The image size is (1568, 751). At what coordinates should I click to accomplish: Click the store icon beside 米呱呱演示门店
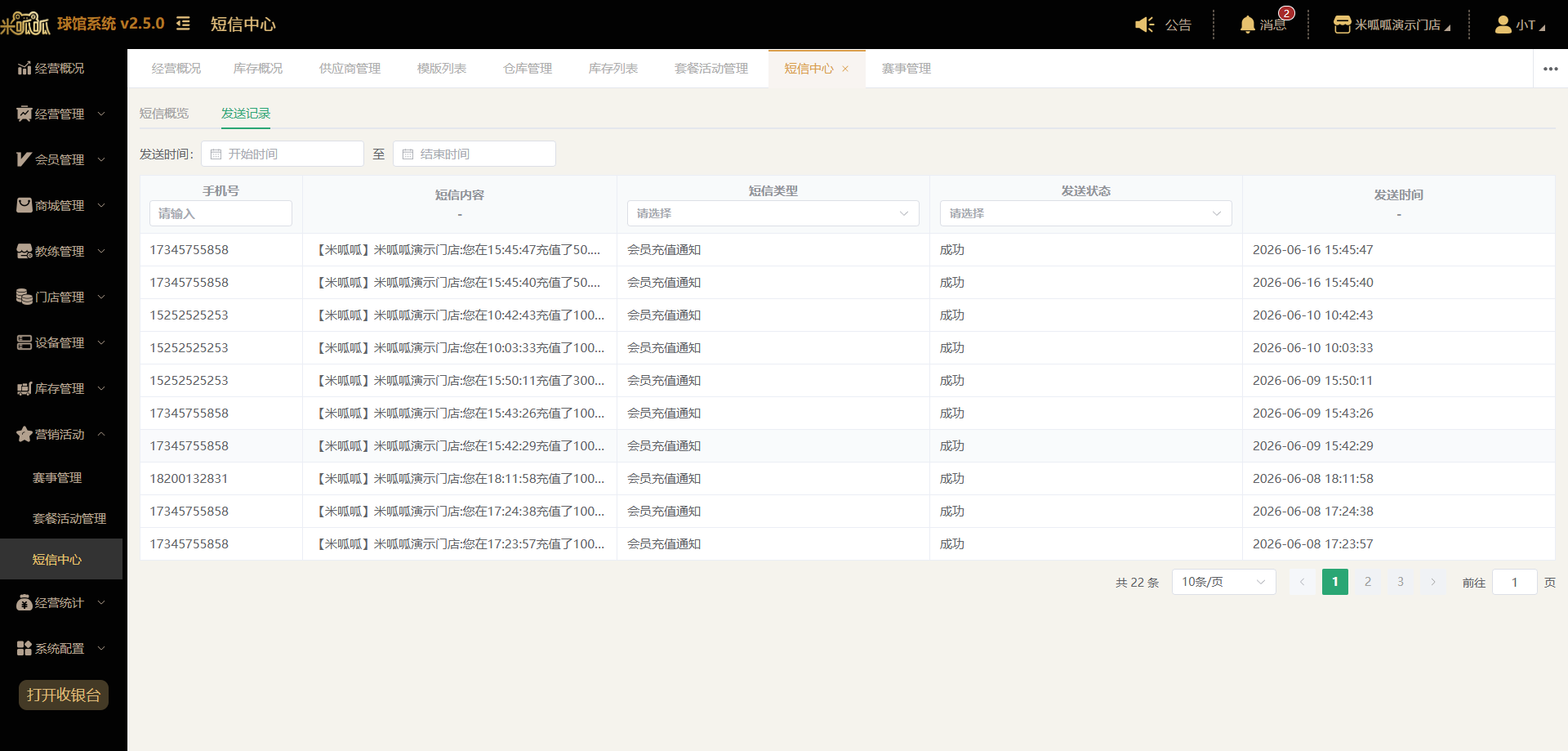pyautogui.click(x=1342, y=25)
